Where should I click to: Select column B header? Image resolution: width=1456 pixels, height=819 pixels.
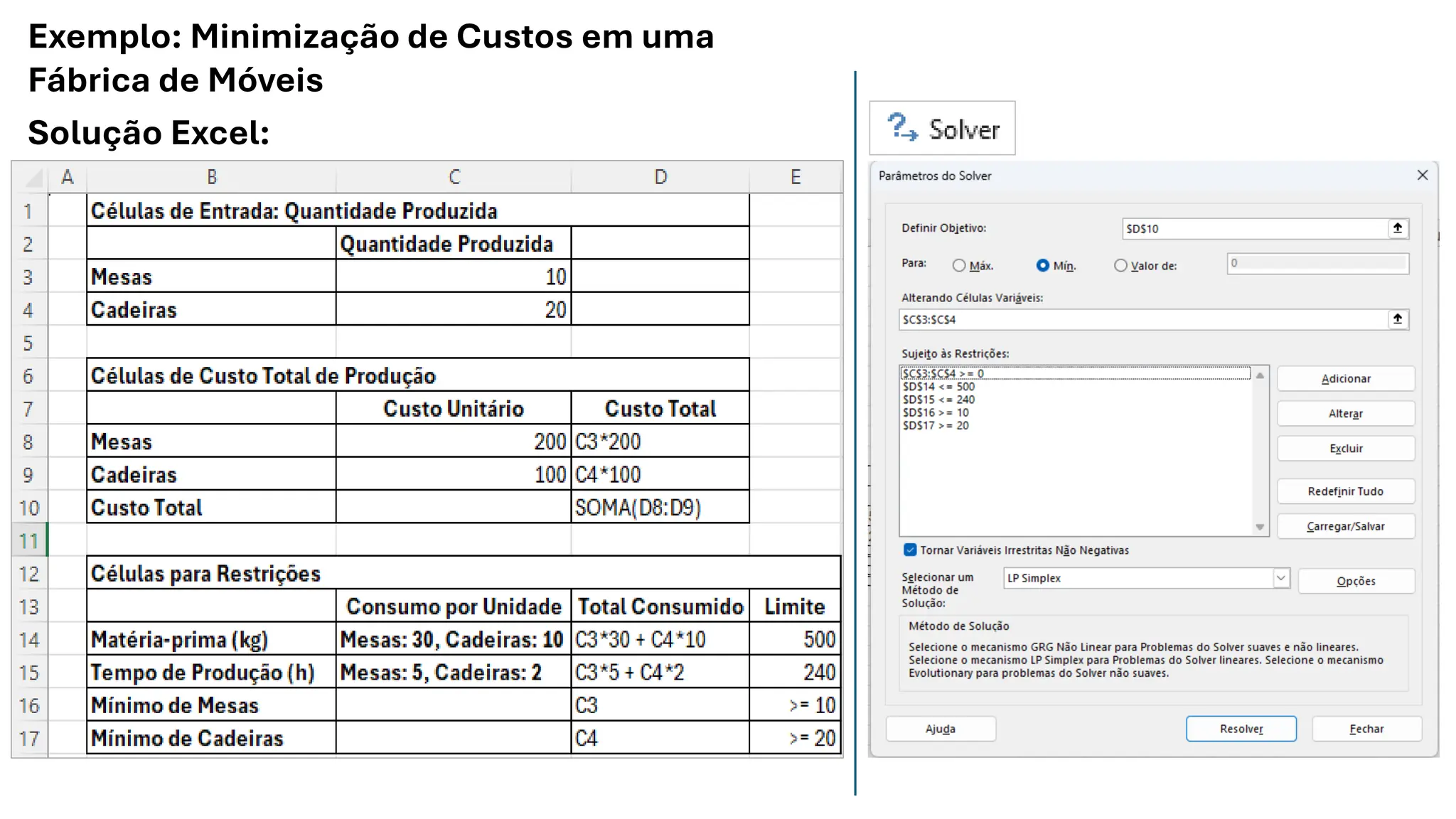pos(211,177)
